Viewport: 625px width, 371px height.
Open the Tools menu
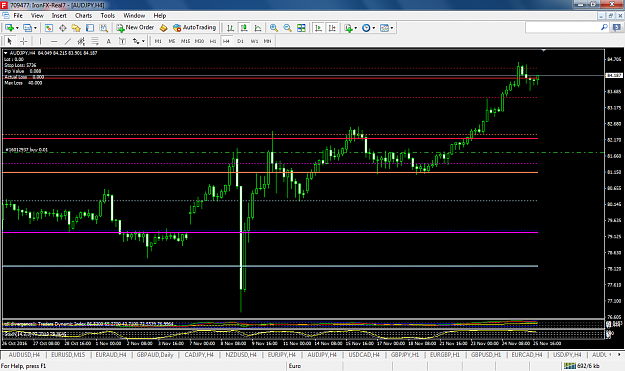[108, 16]
